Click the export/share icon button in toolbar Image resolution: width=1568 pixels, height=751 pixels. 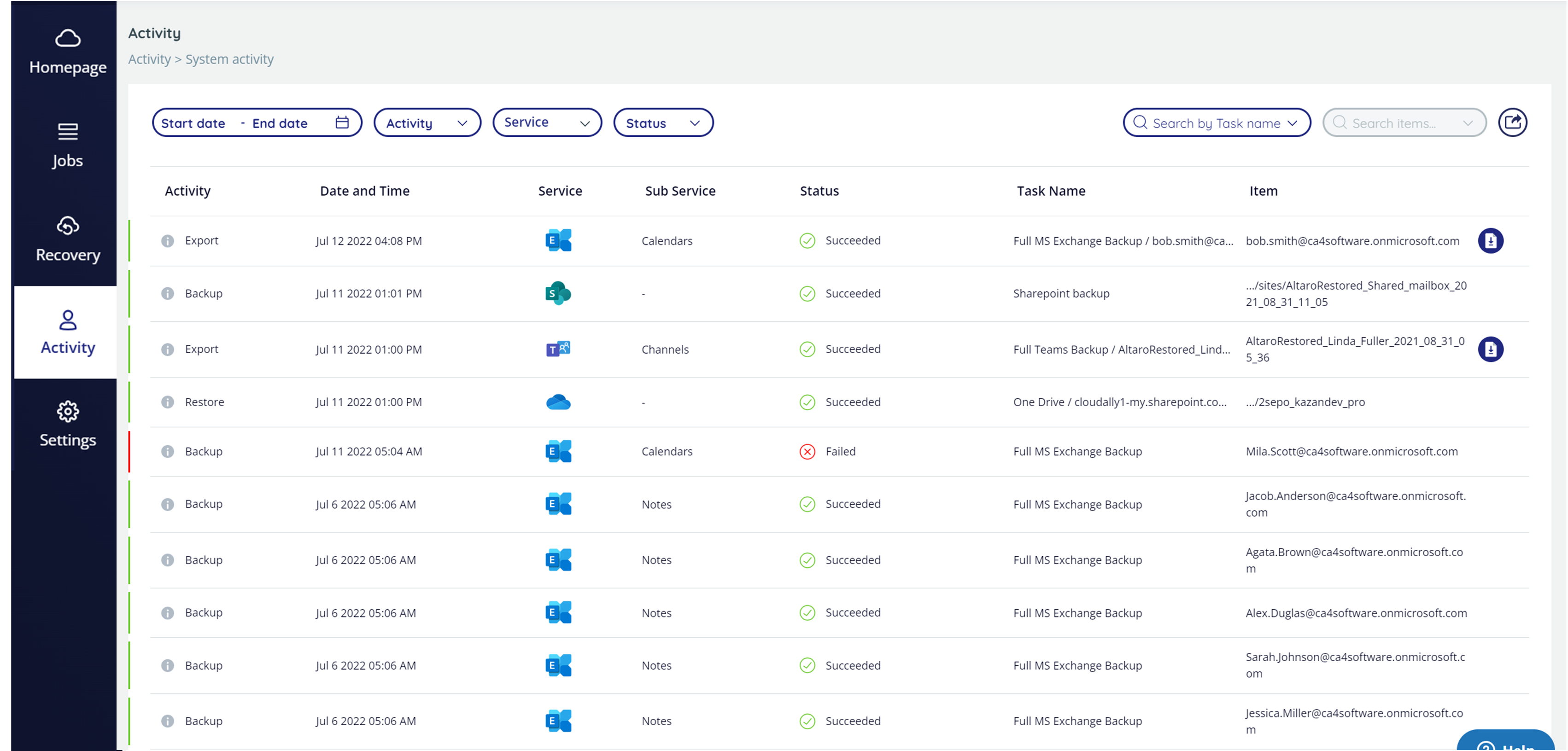coord(1512,123)
